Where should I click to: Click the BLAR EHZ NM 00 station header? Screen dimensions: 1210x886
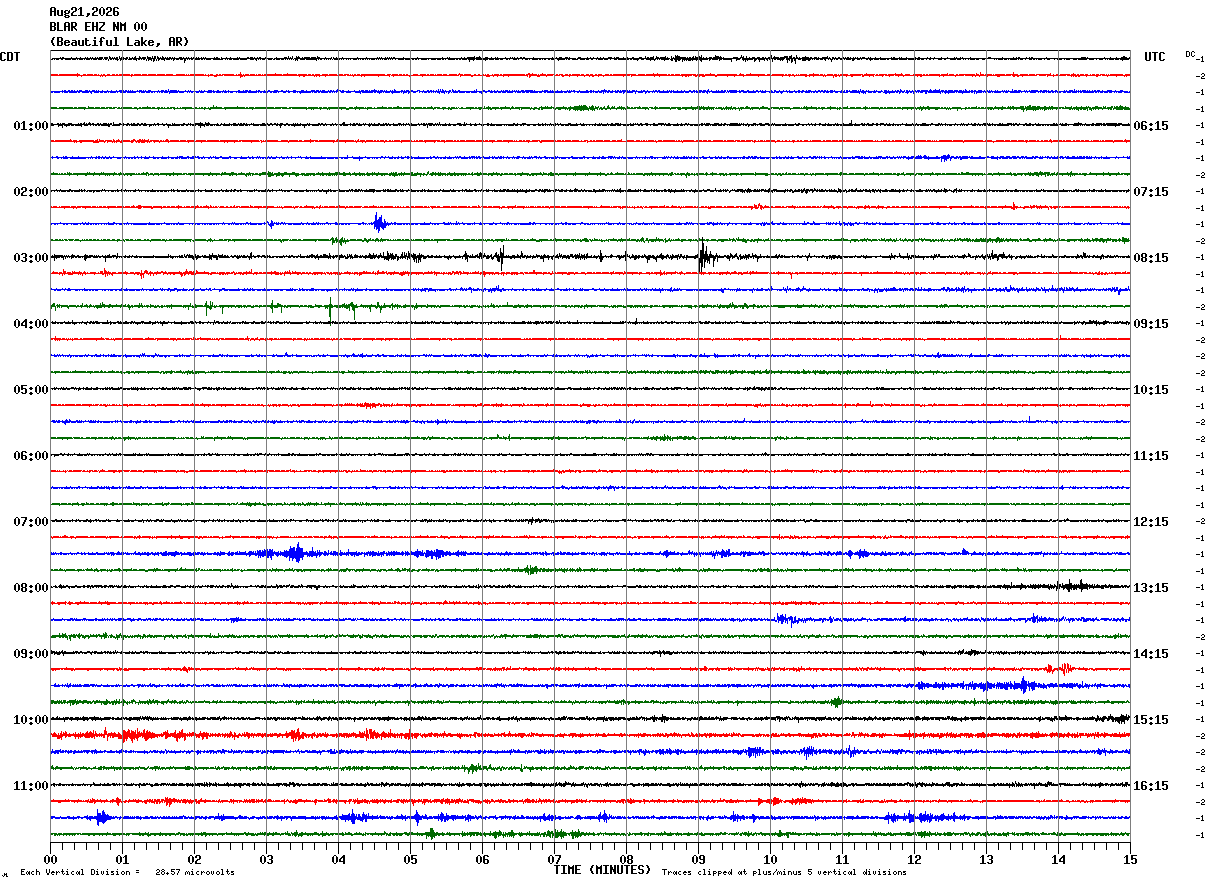pos(98,27)
